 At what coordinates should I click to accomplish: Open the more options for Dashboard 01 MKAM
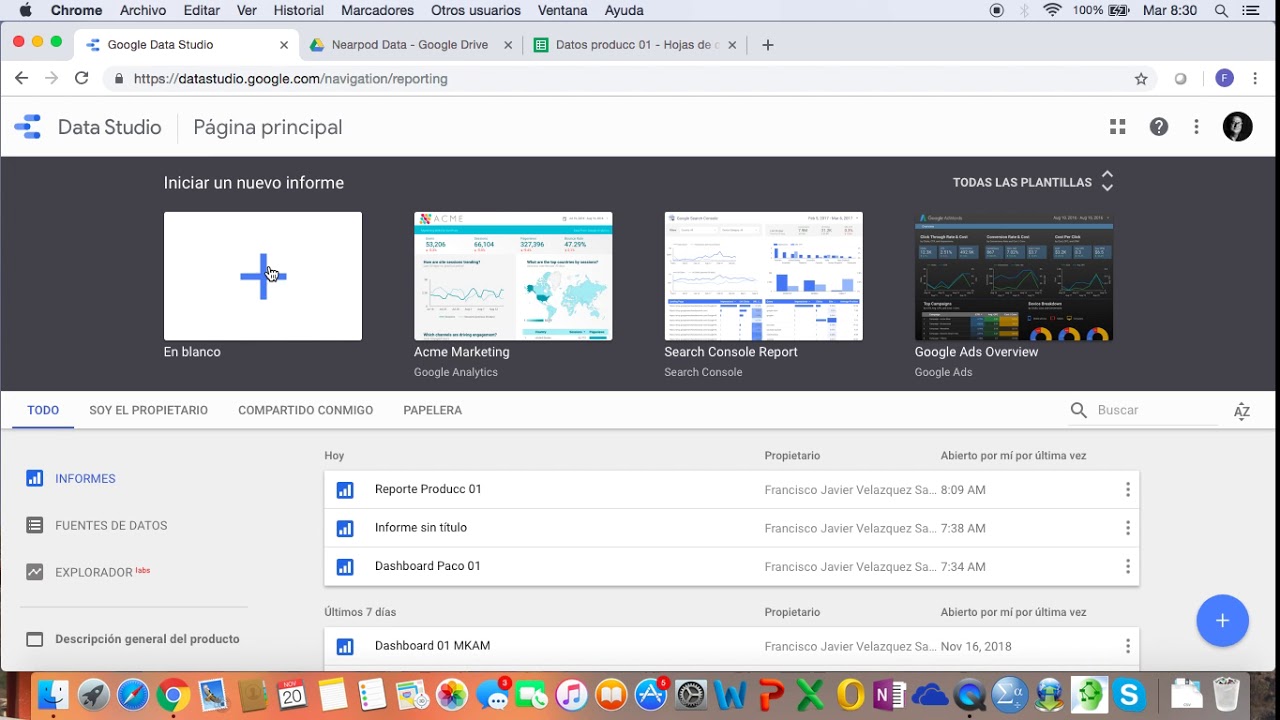click(x=1128, y=646)
